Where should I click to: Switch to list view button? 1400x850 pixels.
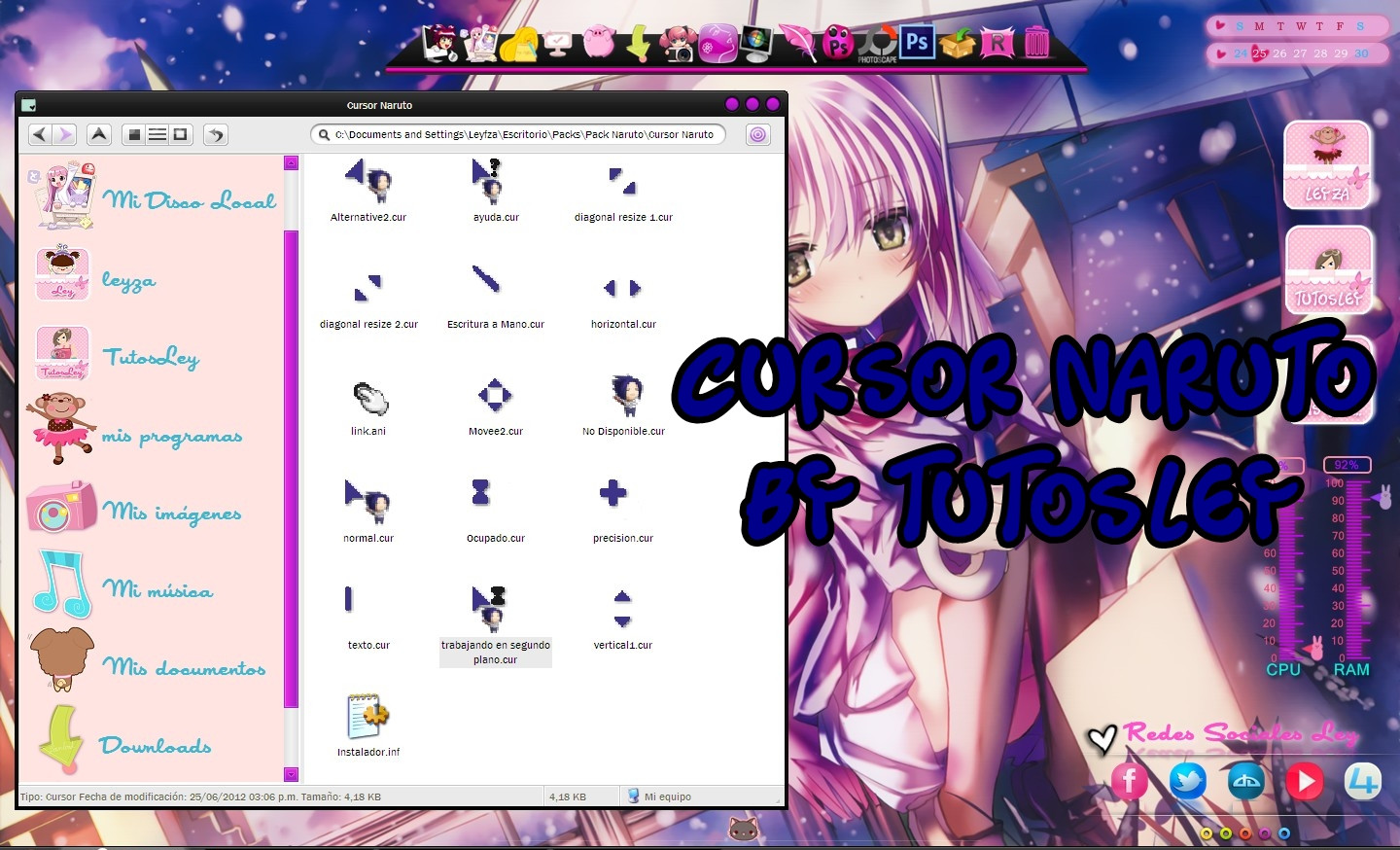(157, 134)
